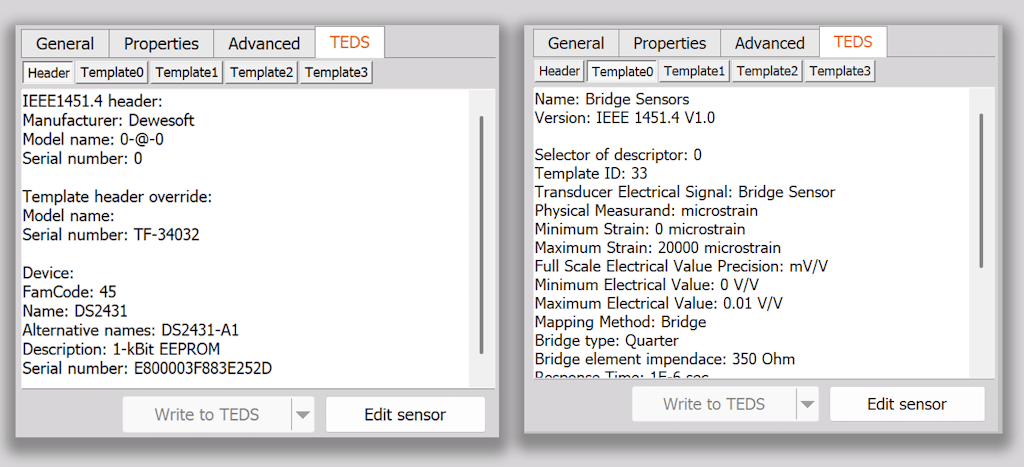This screenshot has width=1024, height=467.
Task: Expand Write to TEDS dropdown arrow, right panel
Action: (x=808, y=404)
